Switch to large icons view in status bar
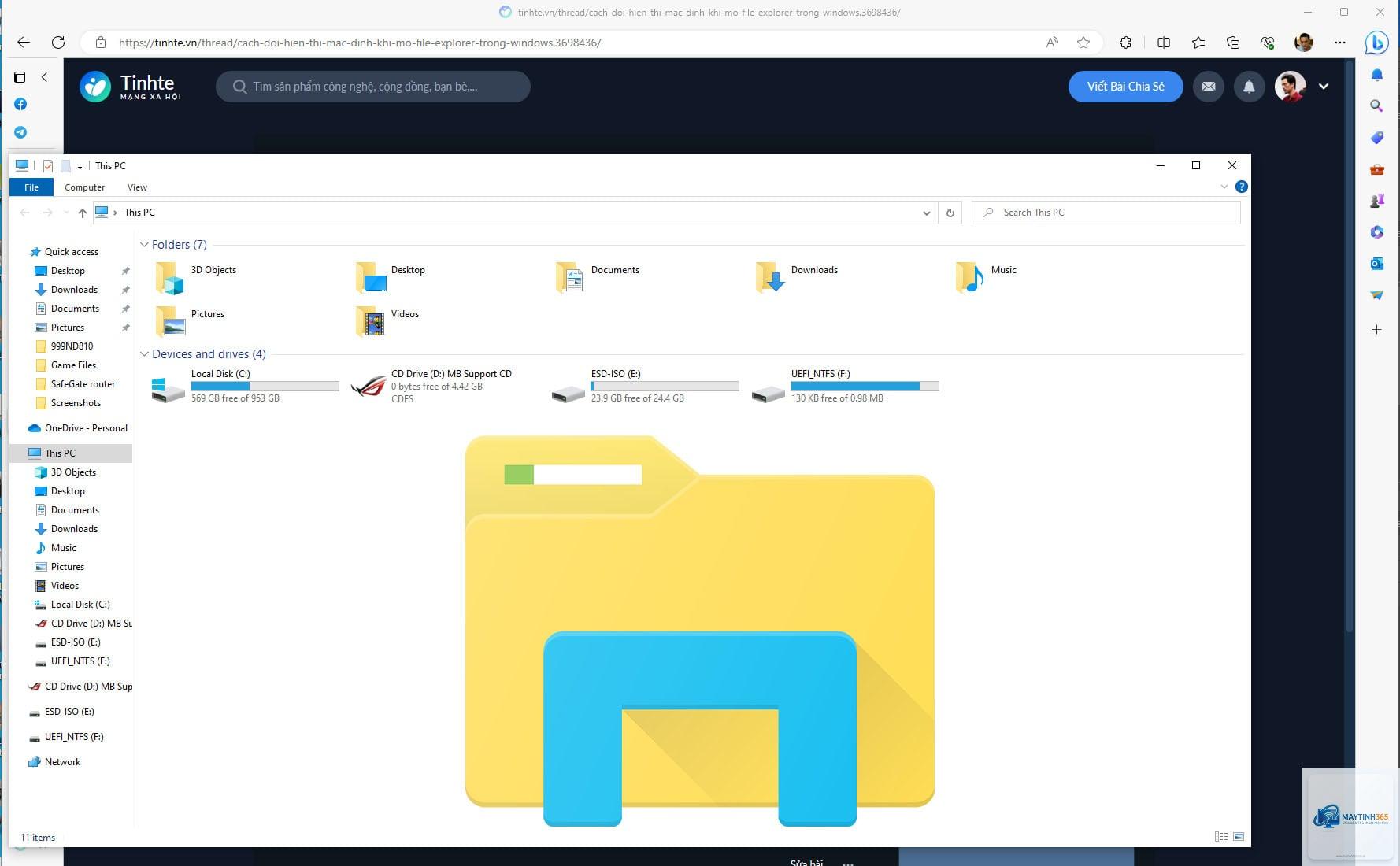The image size is (1400, 866). tap(1239, 837)
